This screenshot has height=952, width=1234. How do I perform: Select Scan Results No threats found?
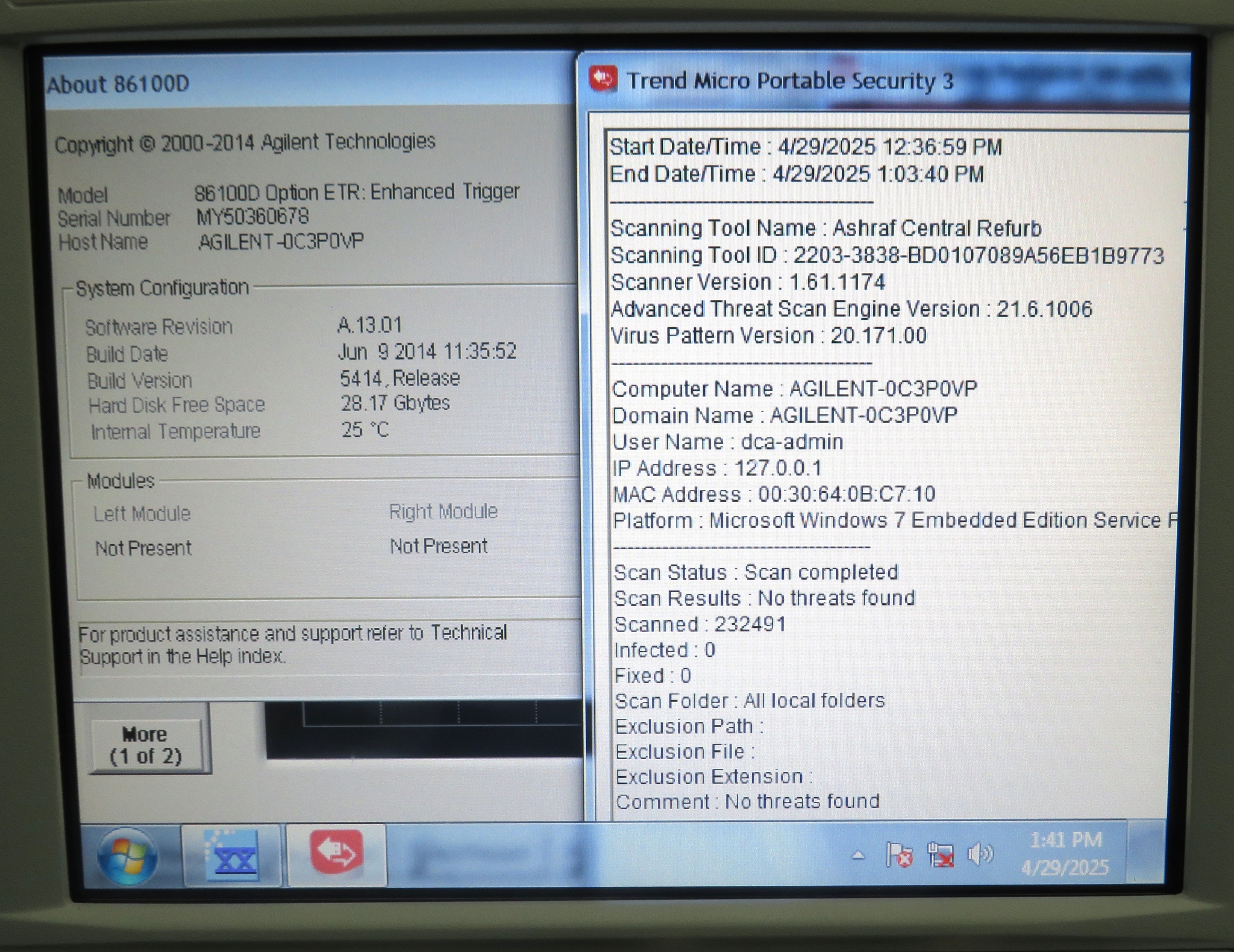click(x=765, y=598)
